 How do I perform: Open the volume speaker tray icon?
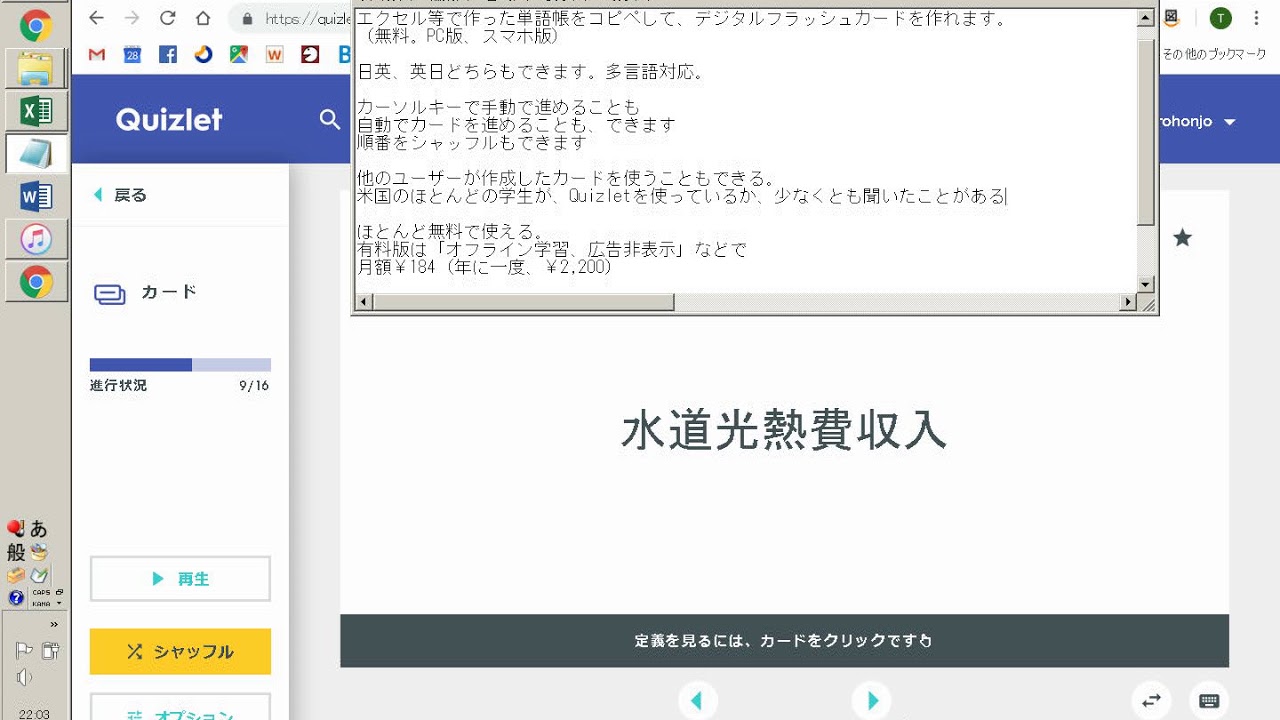(23, 678)
